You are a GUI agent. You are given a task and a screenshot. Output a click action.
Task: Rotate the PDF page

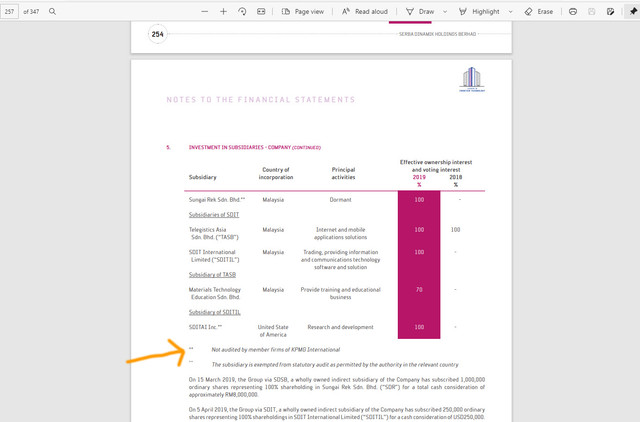point(242,11)
